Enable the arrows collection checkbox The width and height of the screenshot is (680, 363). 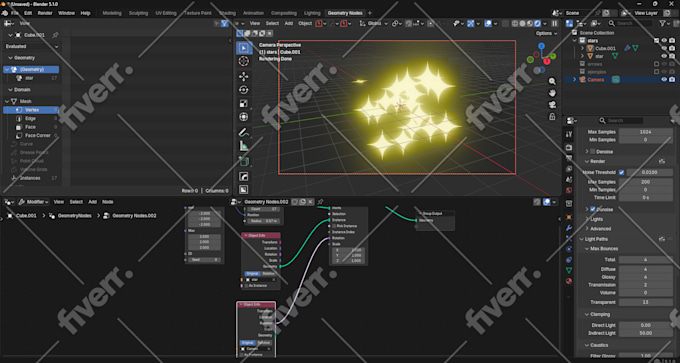656,64
